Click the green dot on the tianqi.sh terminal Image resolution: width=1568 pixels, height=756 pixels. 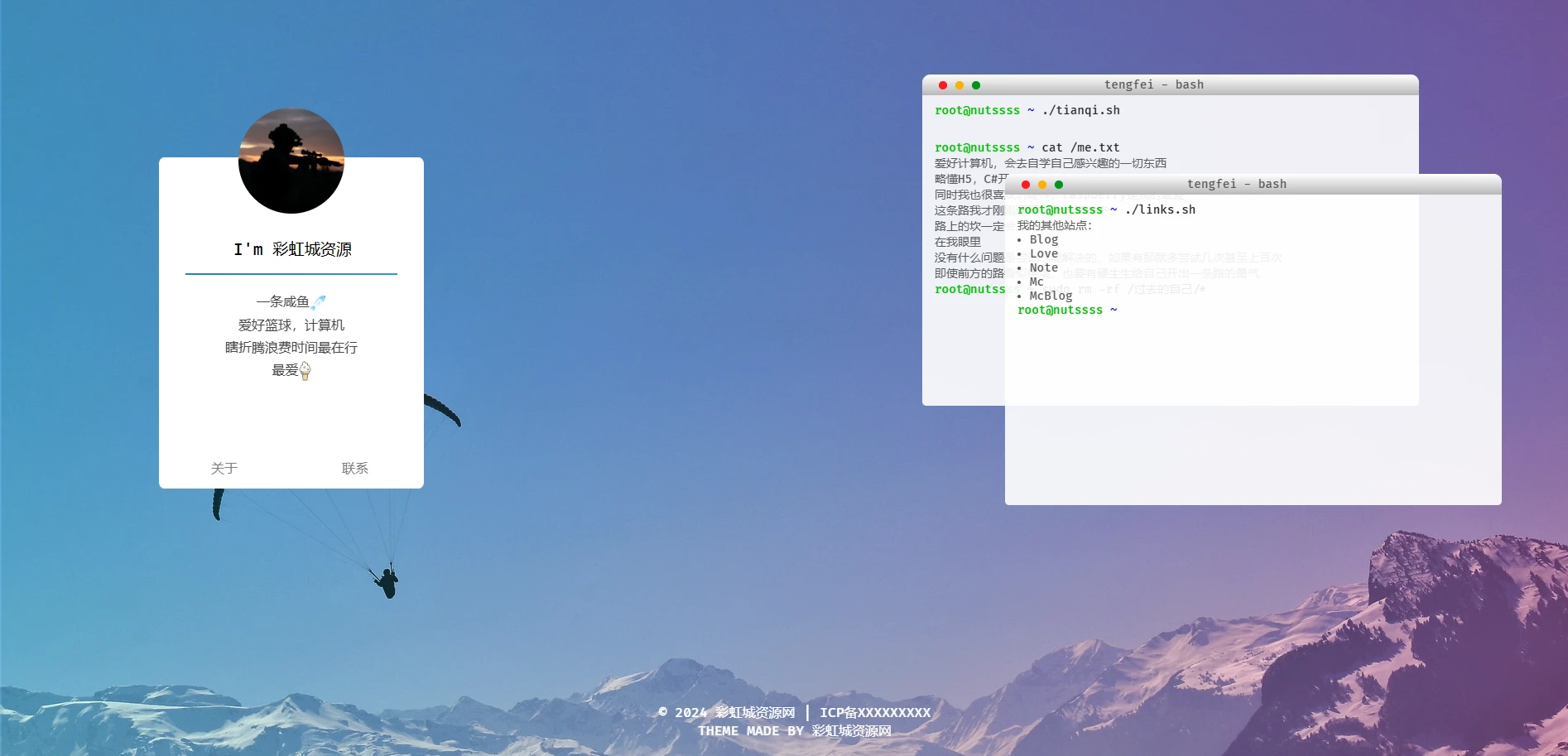tap(976, 85)
